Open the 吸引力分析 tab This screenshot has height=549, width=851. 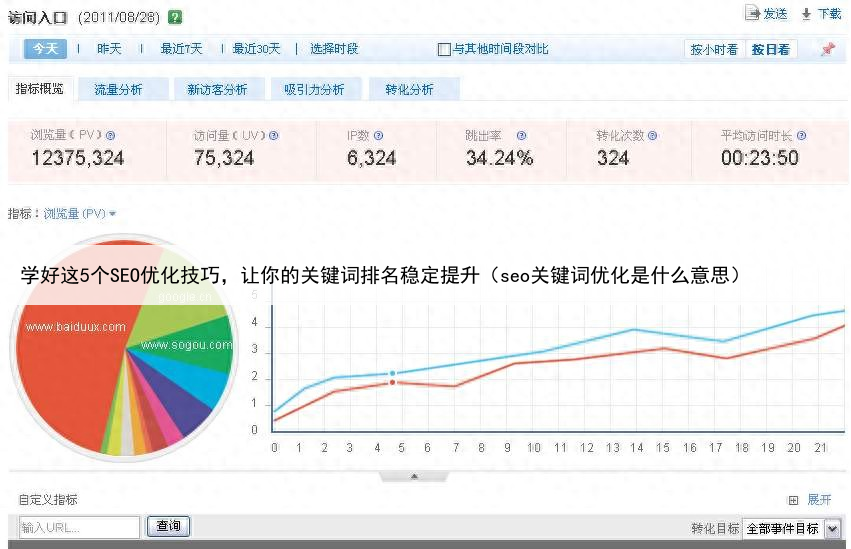(x=316, y=90)
